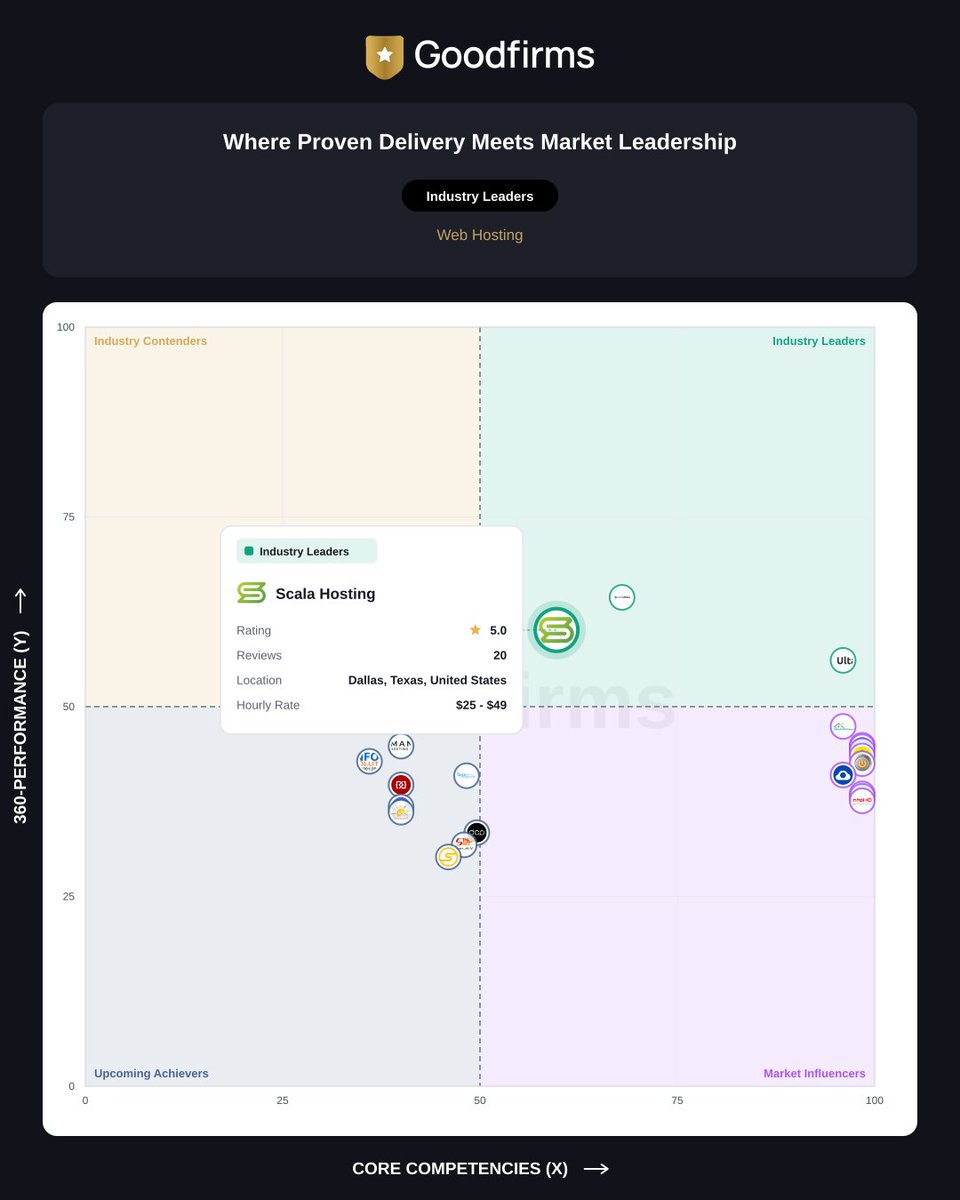Click 'Dallas, Texas, United States' location
This screenshot has height=1200, width=960.
pos(427,680)
